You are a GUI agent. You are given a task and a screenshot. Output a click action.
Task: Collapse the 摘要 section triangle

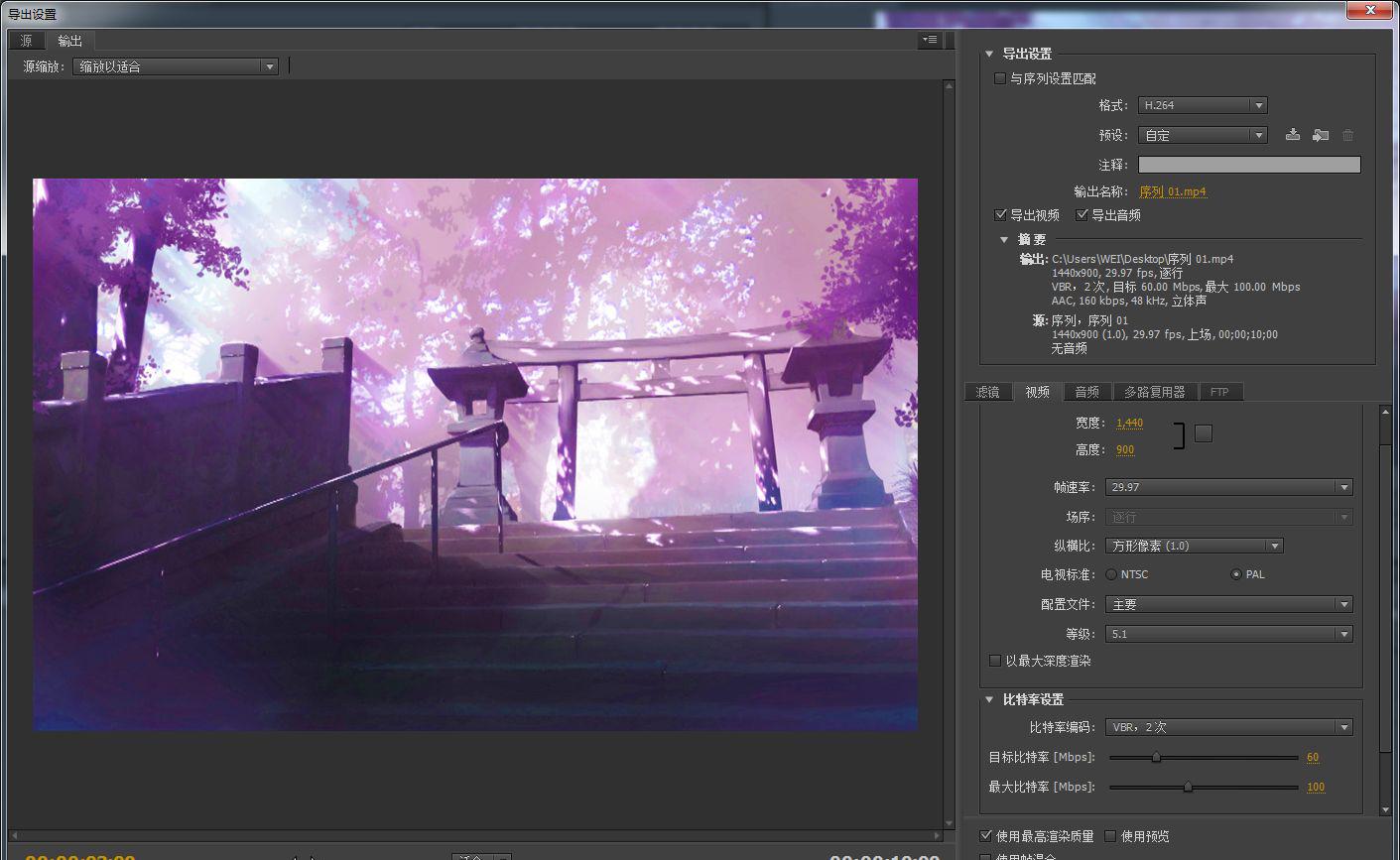(x=1005, y=240)
